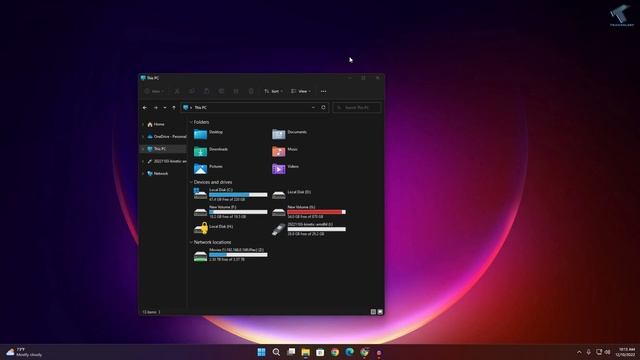Select the Music folder icon
Viewport: 640px width, 360px height.
279,151
